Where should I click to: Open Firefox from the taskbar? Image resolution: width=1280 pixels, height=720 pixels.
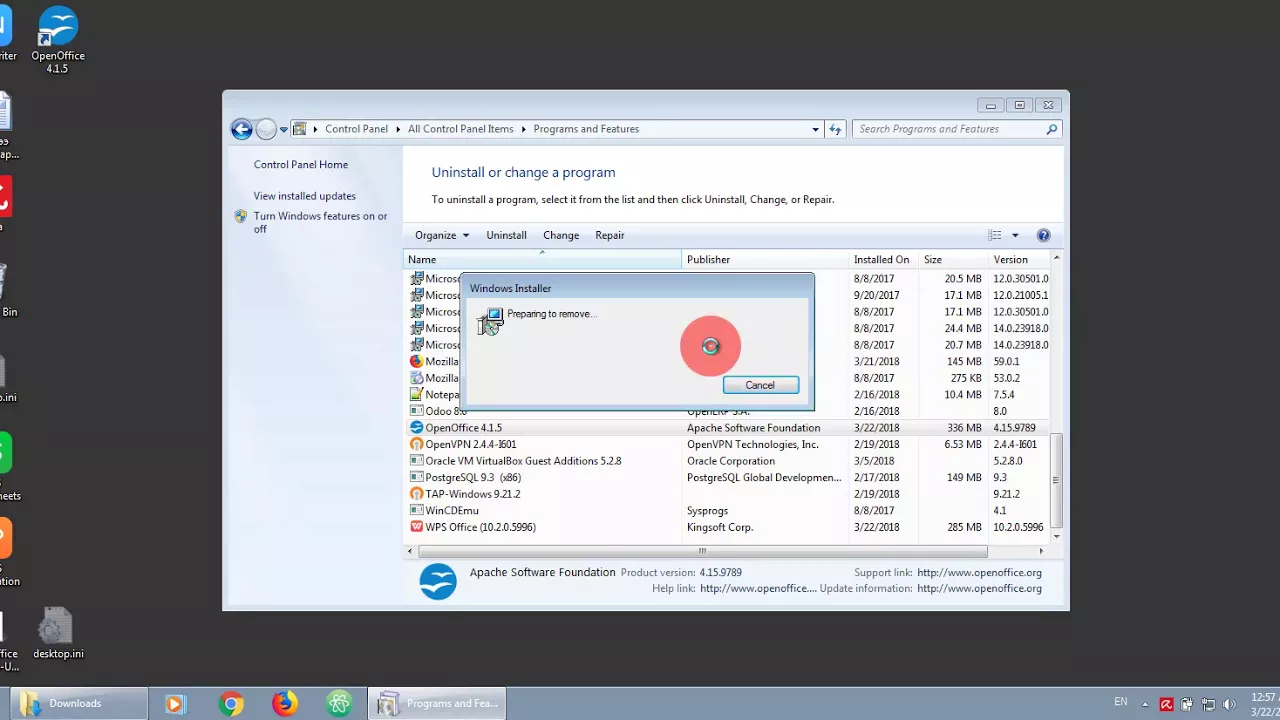(285, 704)
